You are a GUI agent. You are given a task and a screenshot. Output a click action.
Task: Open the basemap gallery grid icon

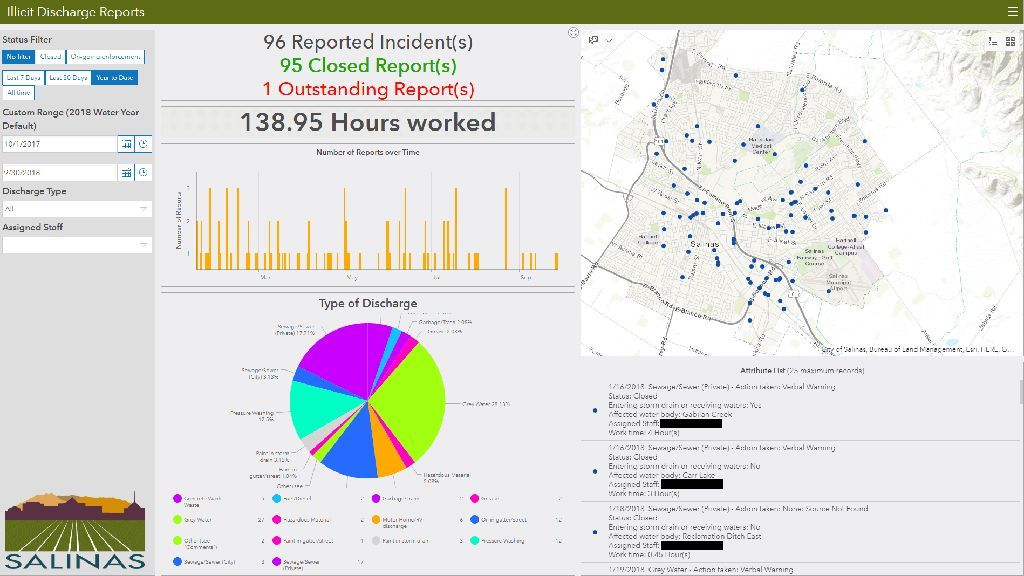tap(1010, 41)
